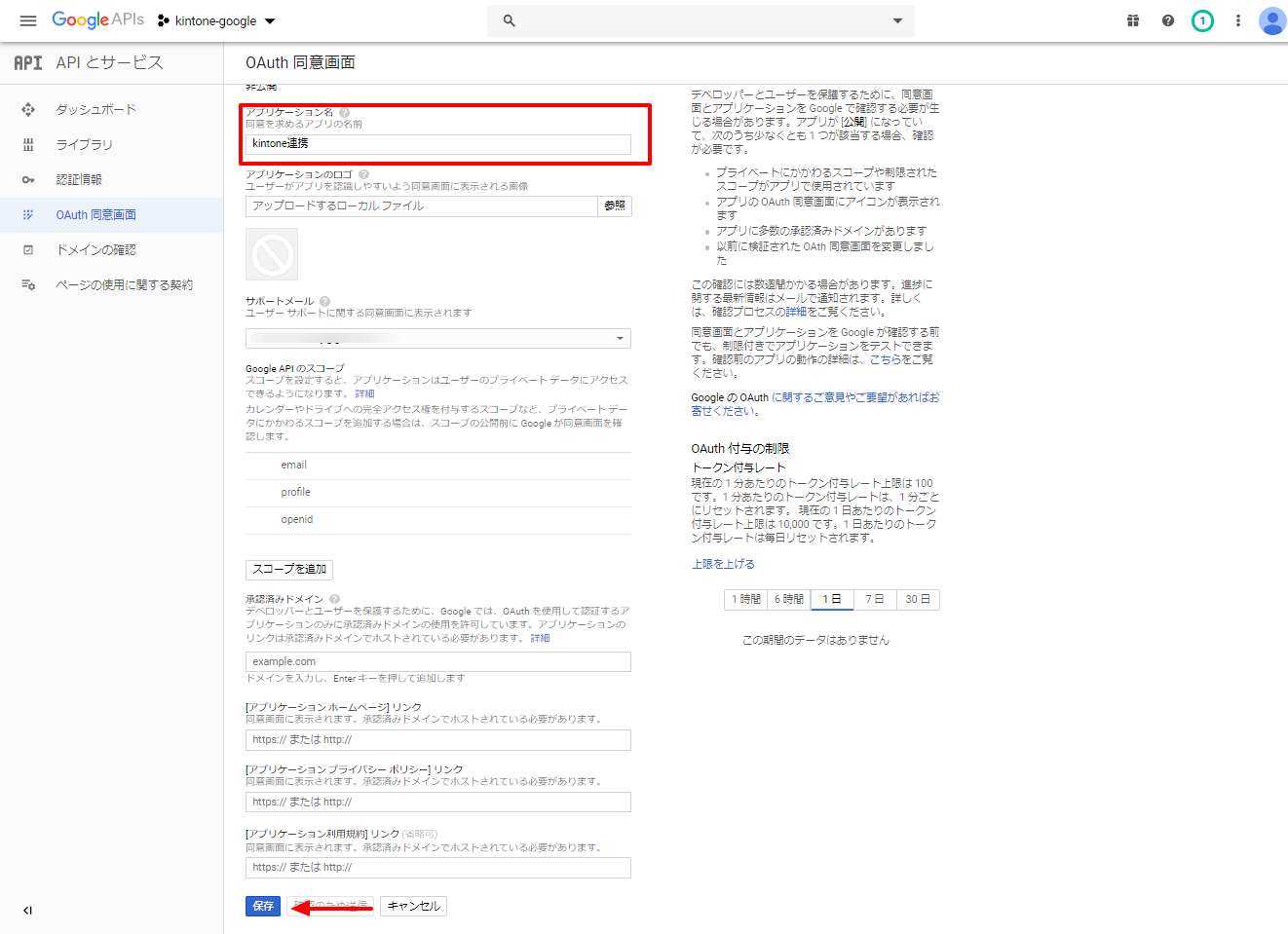Viewport: 1288px width, 934px height.
Task: Open the help question mark icon
Action: point(1168,20)
